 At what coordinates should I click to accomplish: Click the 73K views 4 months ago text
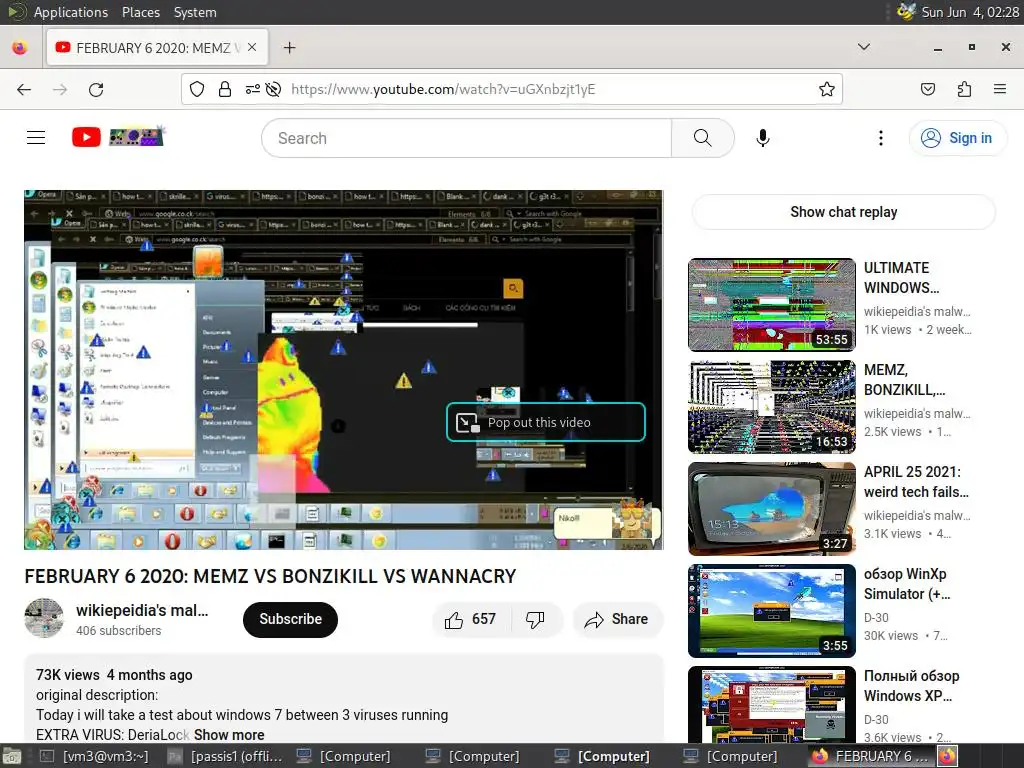point(114,675)
